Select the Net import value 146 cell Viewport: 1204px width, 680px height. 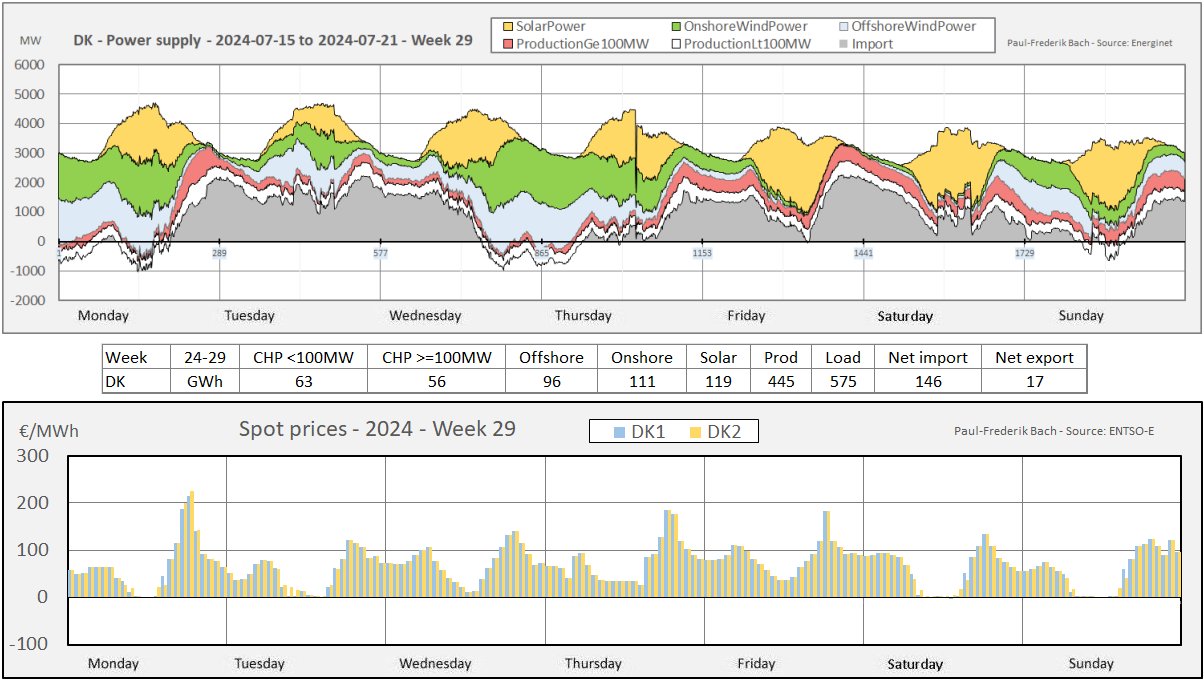coord(928,381)
